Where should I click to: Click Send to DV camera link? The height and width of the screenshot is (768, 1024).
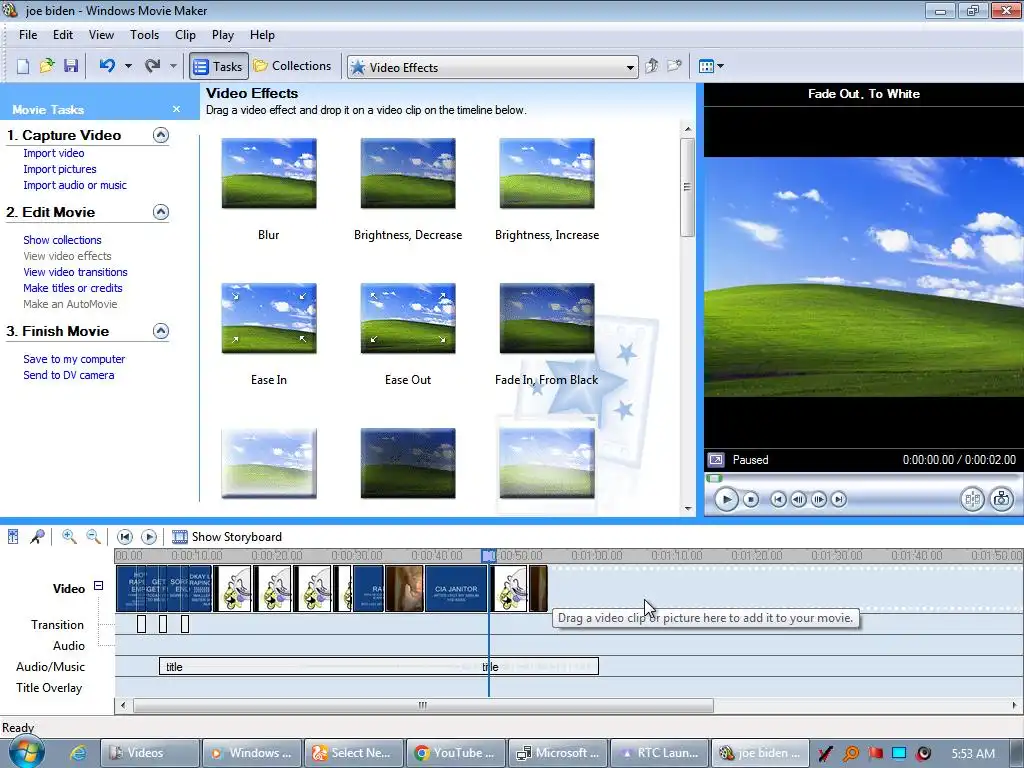[69, 375]
